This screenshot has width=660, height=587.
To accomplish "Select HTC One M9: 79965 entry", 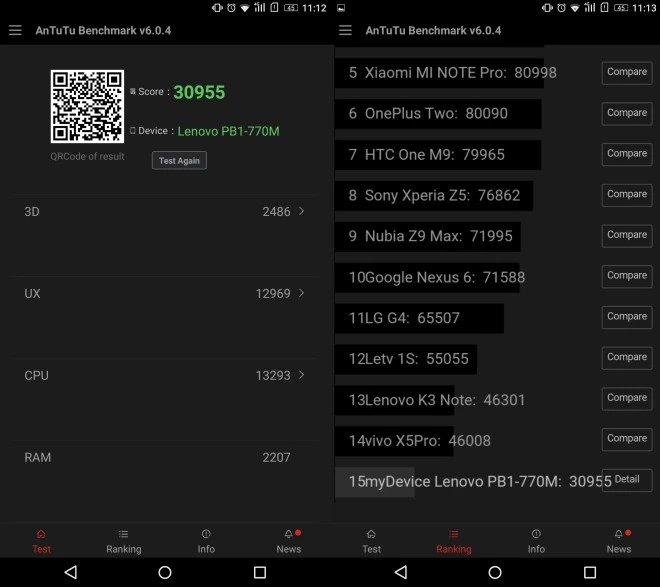I will (x=426, y=154).
